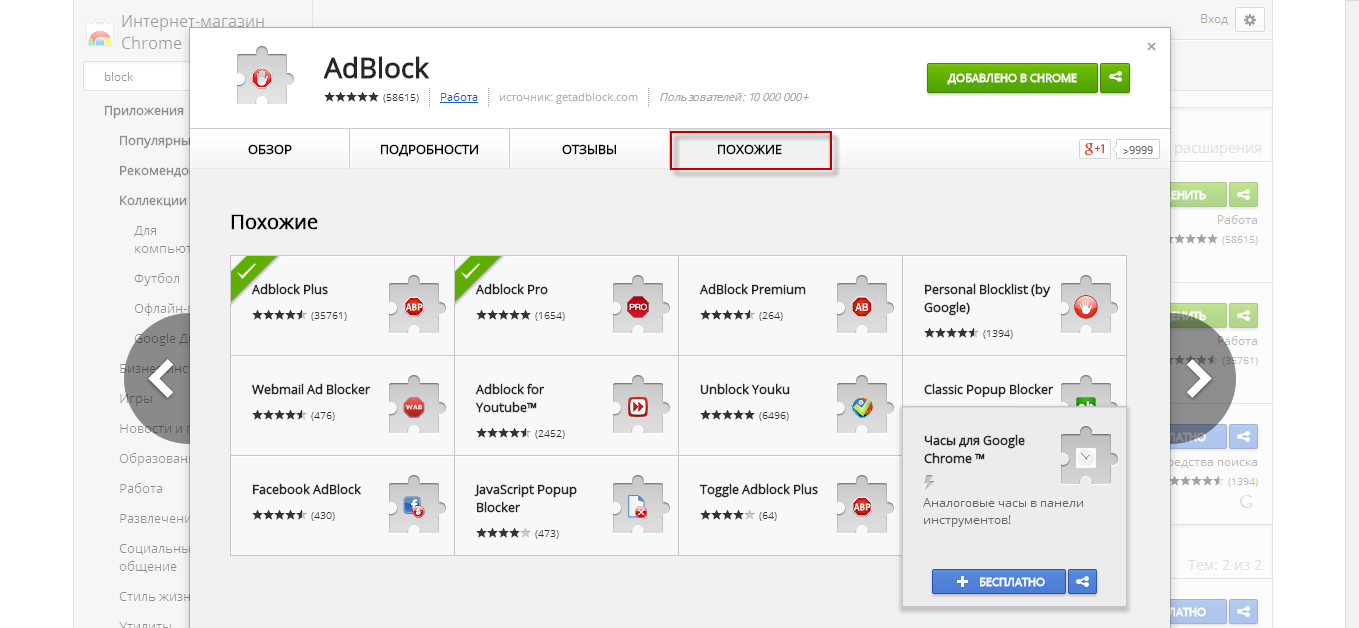This screenshot has width=1359, height=628.
Task: Click the Adblock Pro extension icon
Action: [x=638, y=306]
